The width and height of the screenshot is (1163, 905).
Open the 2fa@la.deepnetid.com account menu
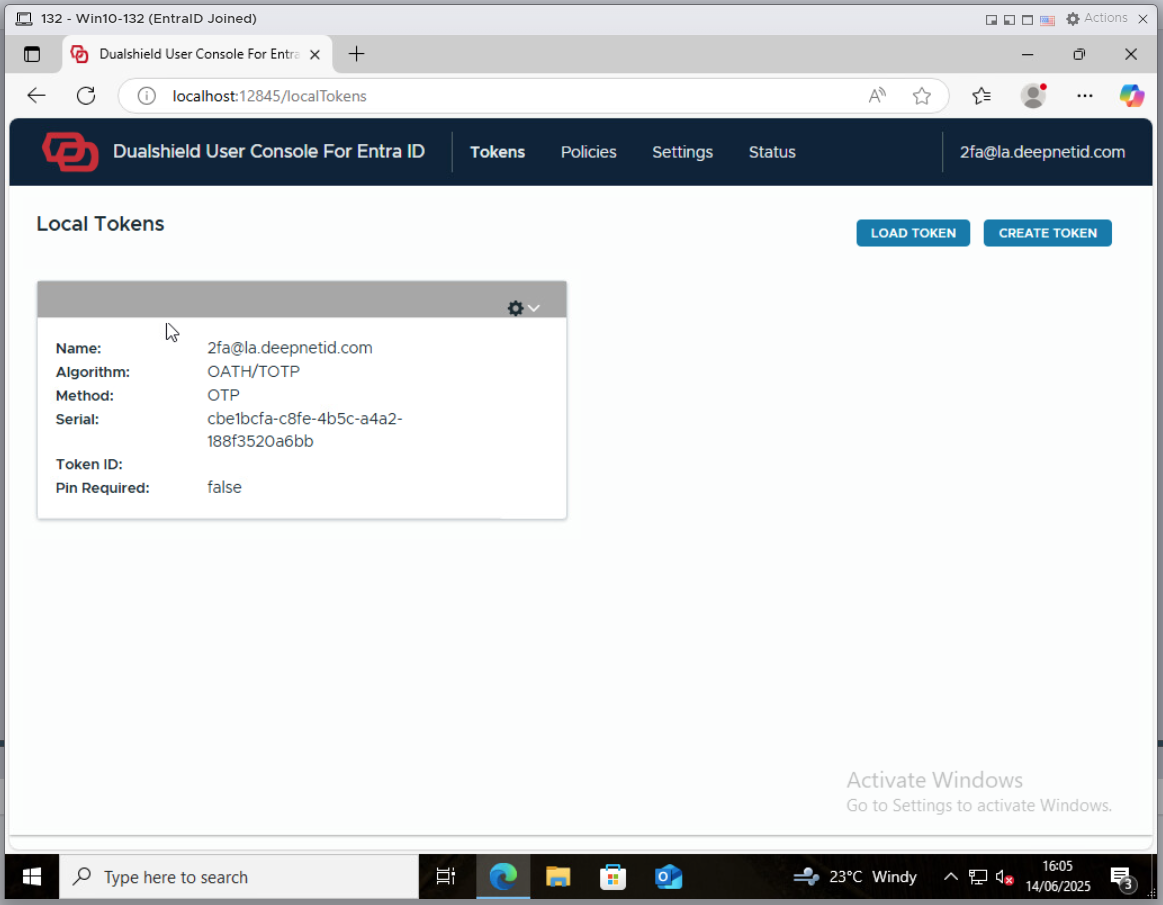point(1042,152)
